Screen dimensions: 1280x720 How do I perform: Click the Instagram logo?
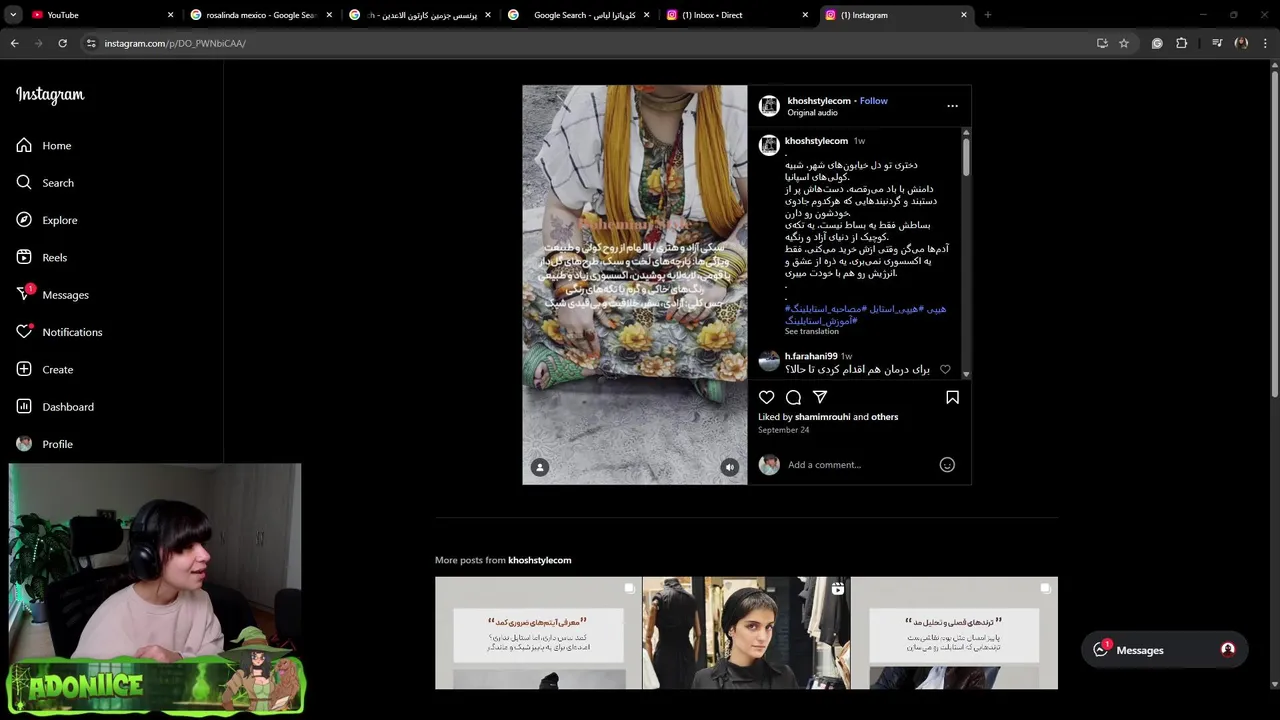pos(50,95)
